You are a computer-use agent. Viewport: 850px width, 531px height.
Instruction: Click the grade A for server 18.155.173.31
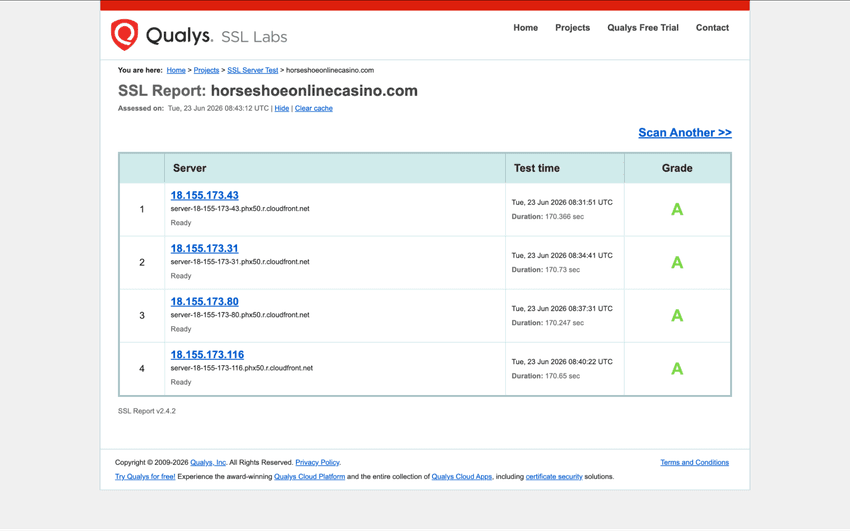point(677,263)
